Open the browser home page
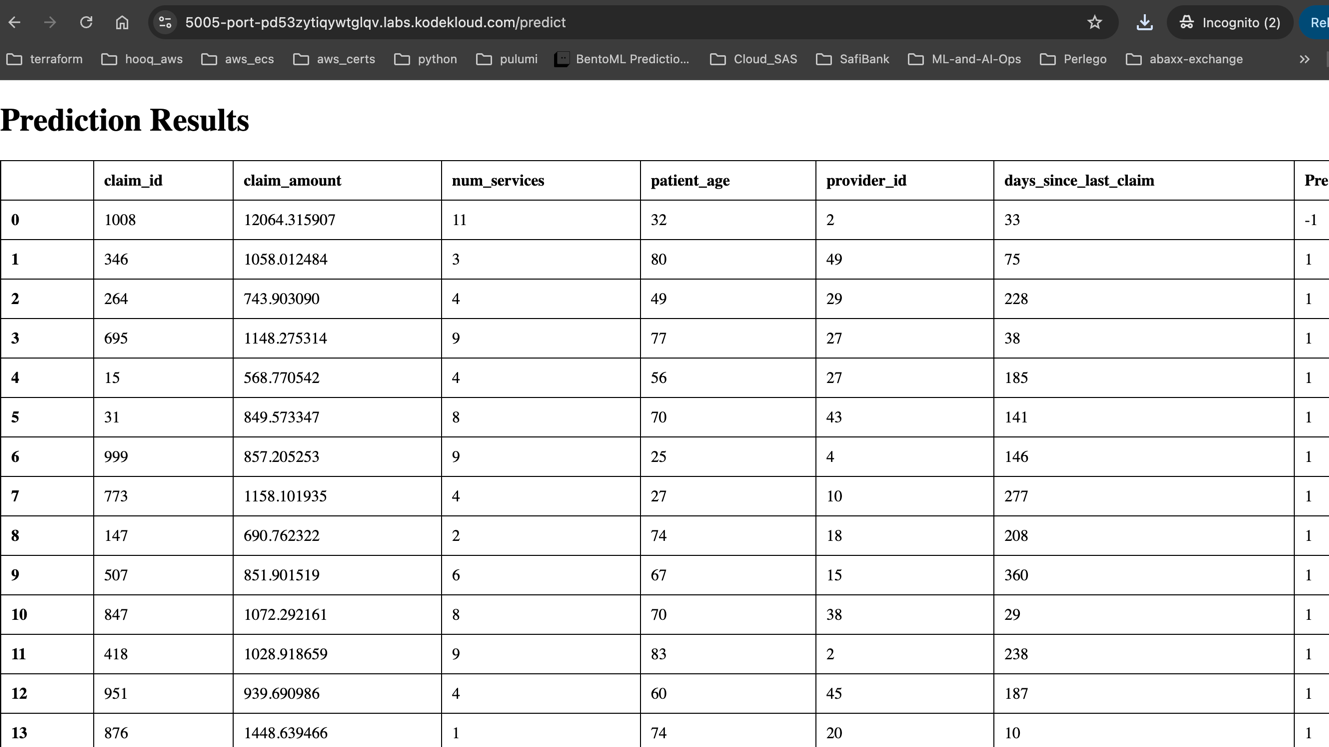Image resolution: width=1329 pixels, height=747 pixels. tap(122, 22)
